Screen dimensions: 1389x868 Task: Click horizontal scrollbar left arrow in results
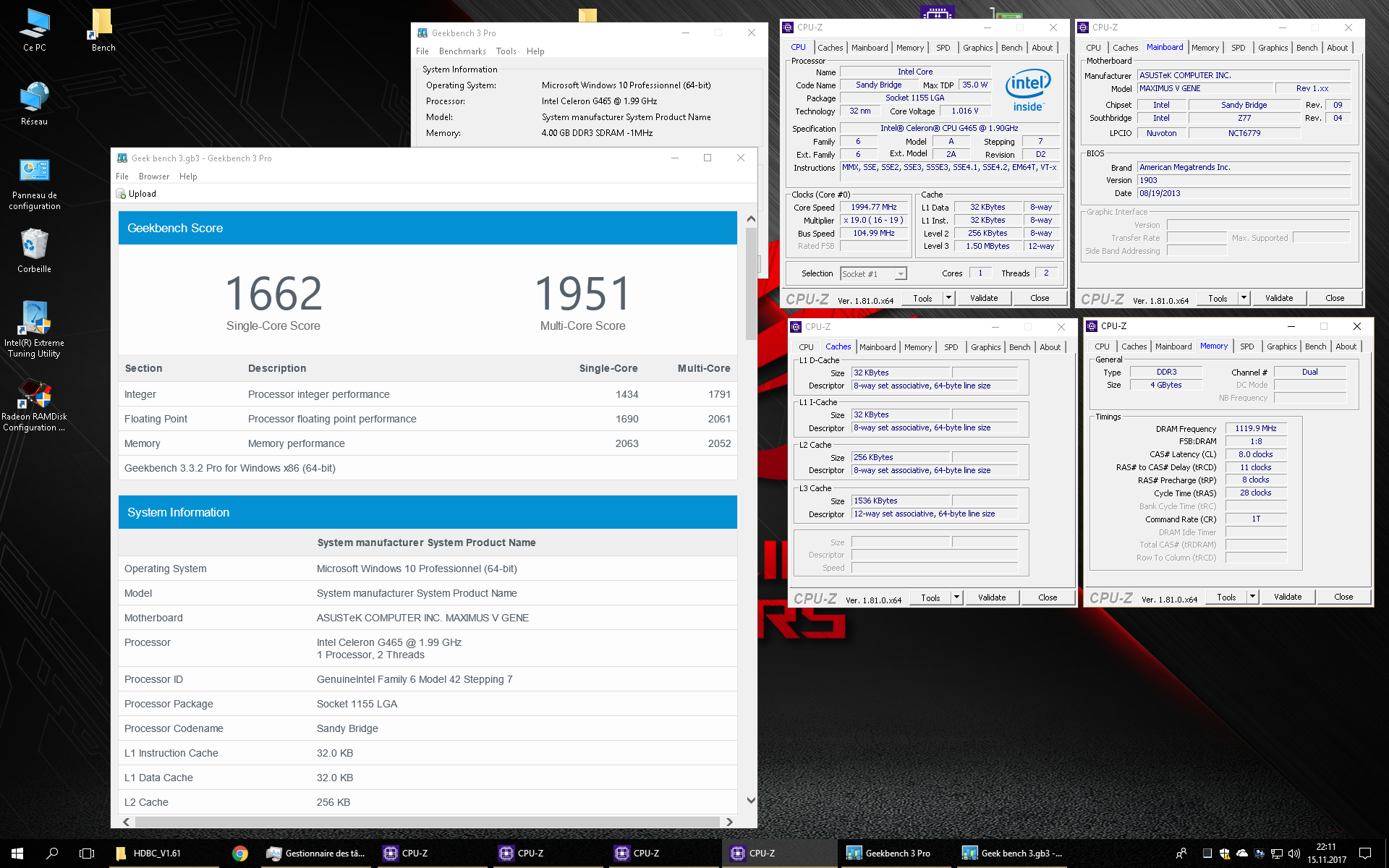click(127, 822)
